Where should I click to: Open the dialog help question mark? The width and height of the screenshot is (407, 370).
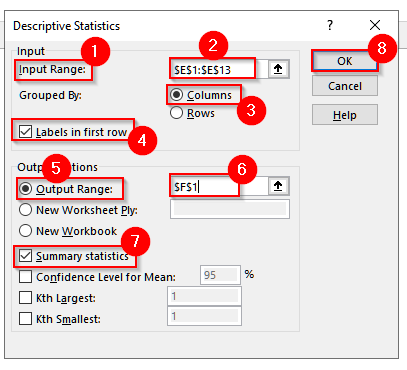(330, 25)
